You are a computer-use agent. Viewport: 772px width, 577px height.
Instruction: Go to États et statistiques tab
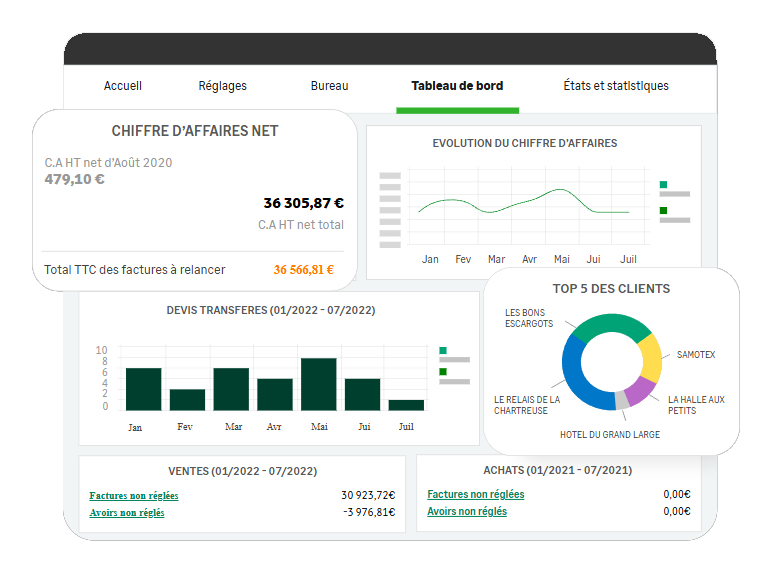pyautogui.click(x=615, y=86)
